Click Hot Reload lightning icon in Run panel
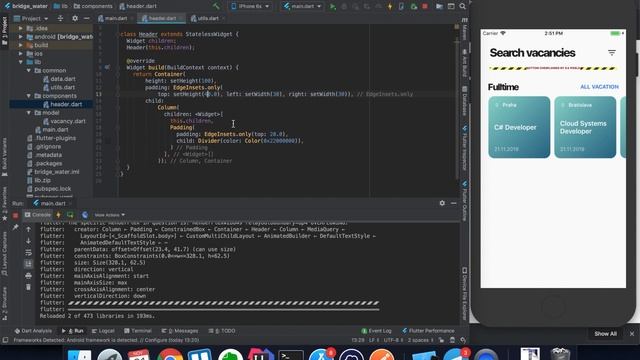The width and height of the screenshot is (640, 360). pos(58,215)
